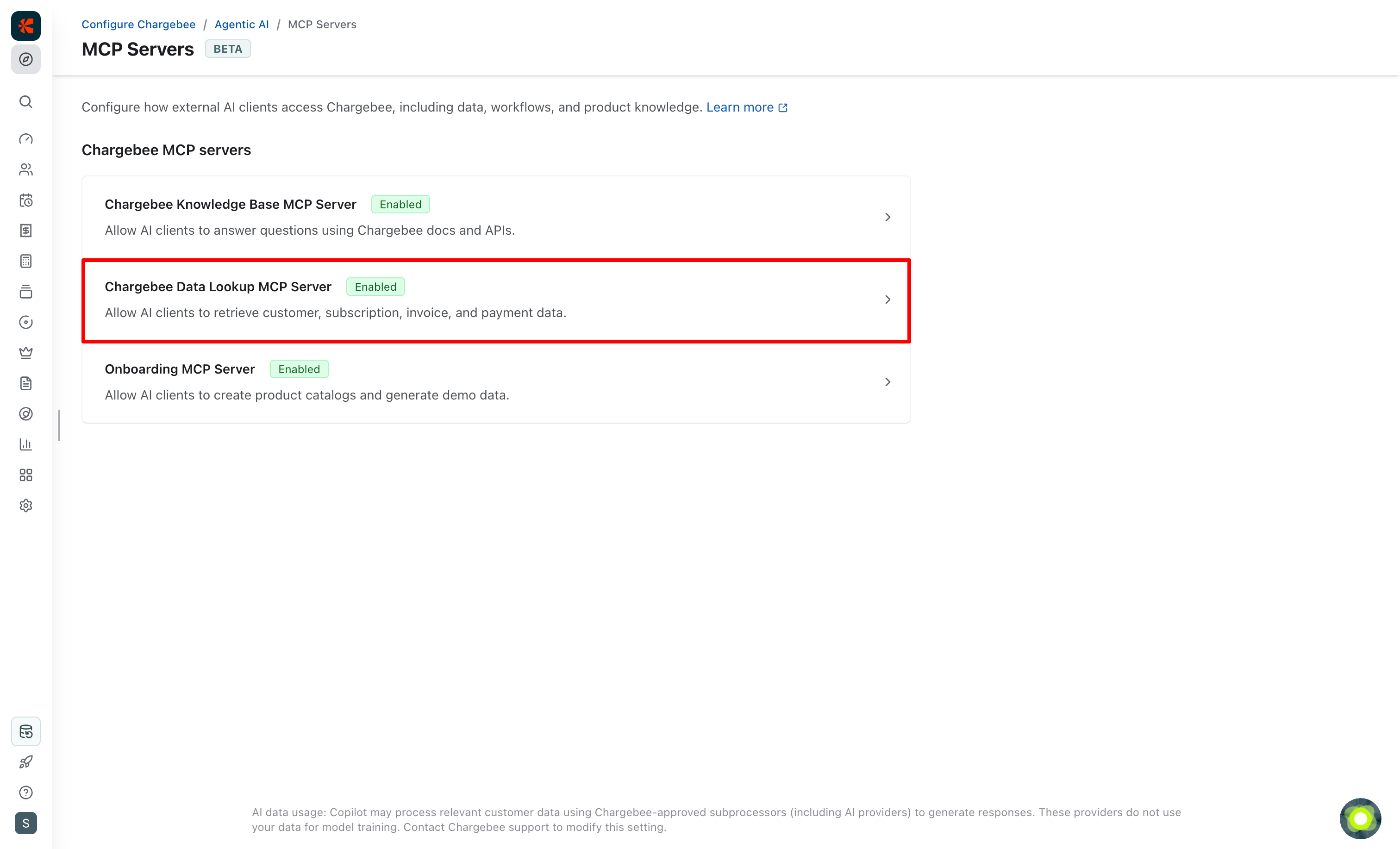The height and width of the screenshot is (849, 1400).
Task: Click the MCP Servers page heading
Action: click(x=137, y=50)
